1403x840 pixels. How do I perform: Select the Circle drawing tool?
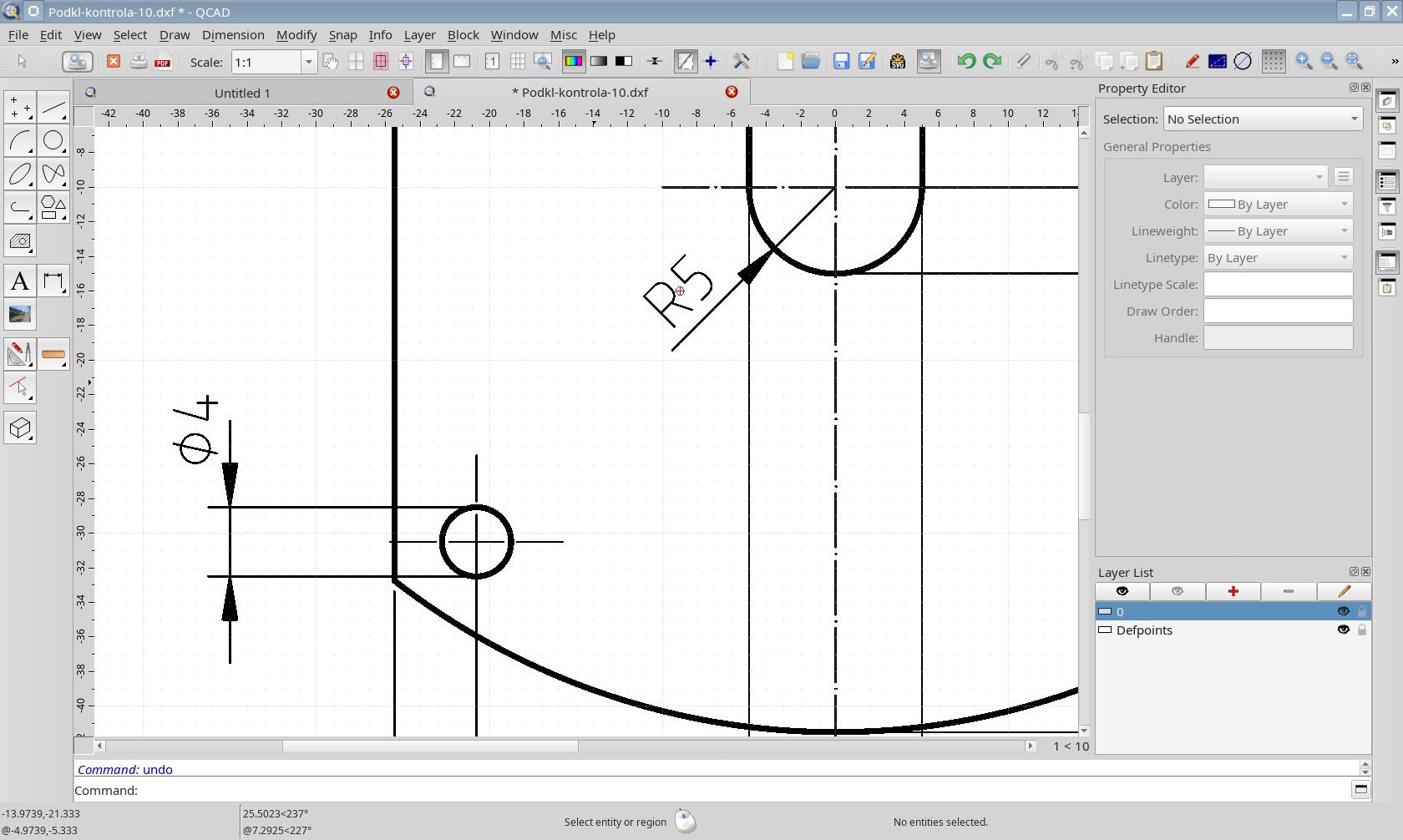coord(53,141)
